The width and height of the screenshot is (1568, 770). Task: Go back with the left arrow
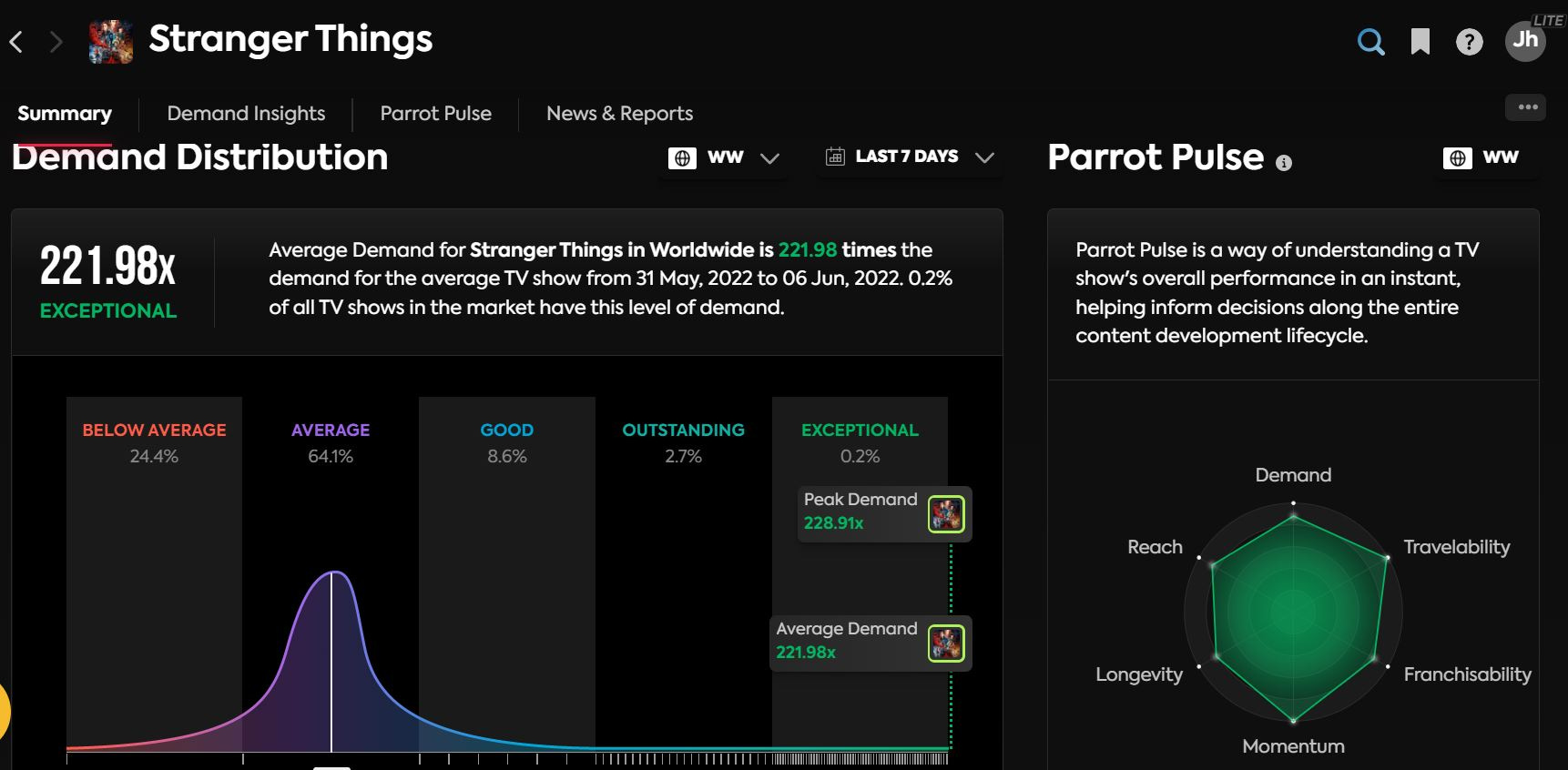(x=15, y=42)
